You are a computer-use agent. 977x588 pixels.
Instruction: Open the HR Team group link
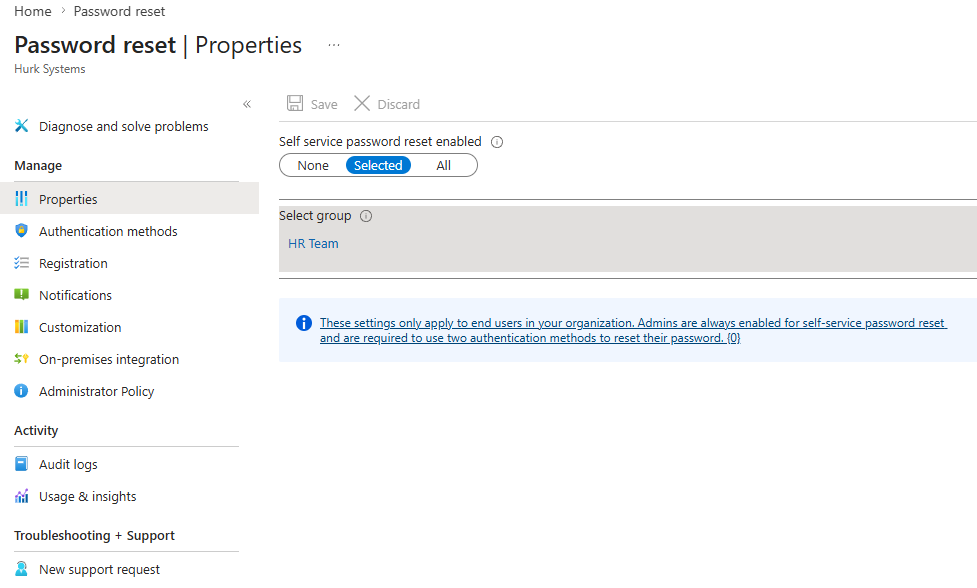pos(313,244)
